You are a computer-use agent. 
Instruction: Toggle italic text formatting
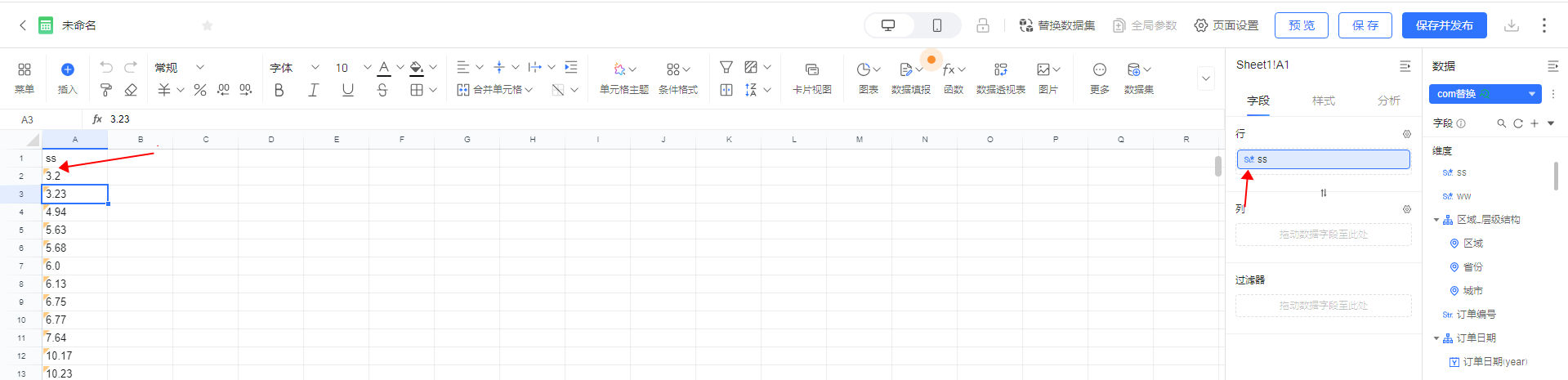tap(313, 90)
